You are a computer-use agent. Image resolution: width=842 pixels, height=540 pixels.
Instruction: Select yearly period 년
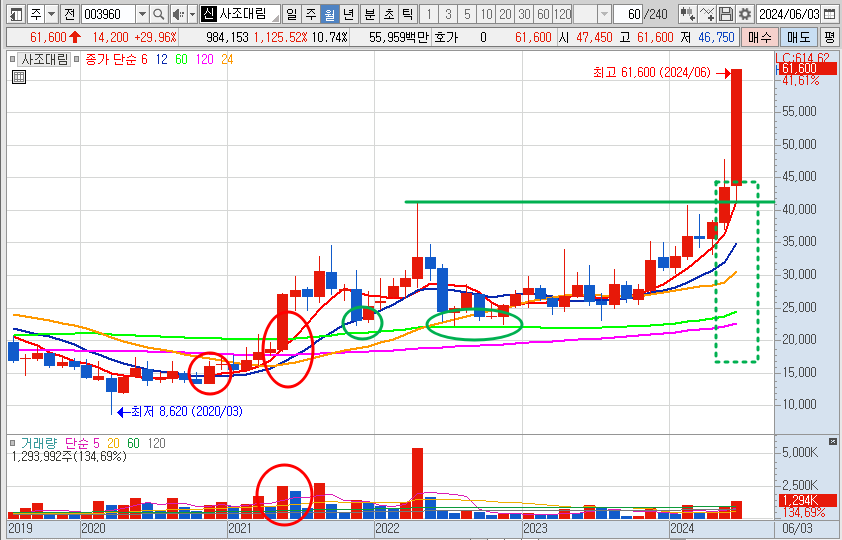tap(349, 14)
